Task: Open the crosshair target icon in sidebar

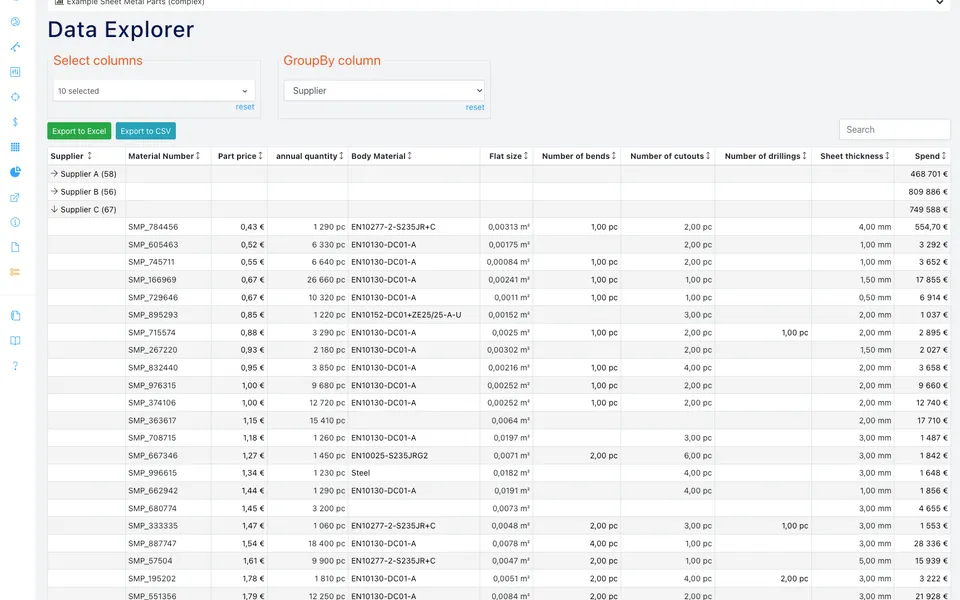Action: pyautogui.click(x=15, y=97)
